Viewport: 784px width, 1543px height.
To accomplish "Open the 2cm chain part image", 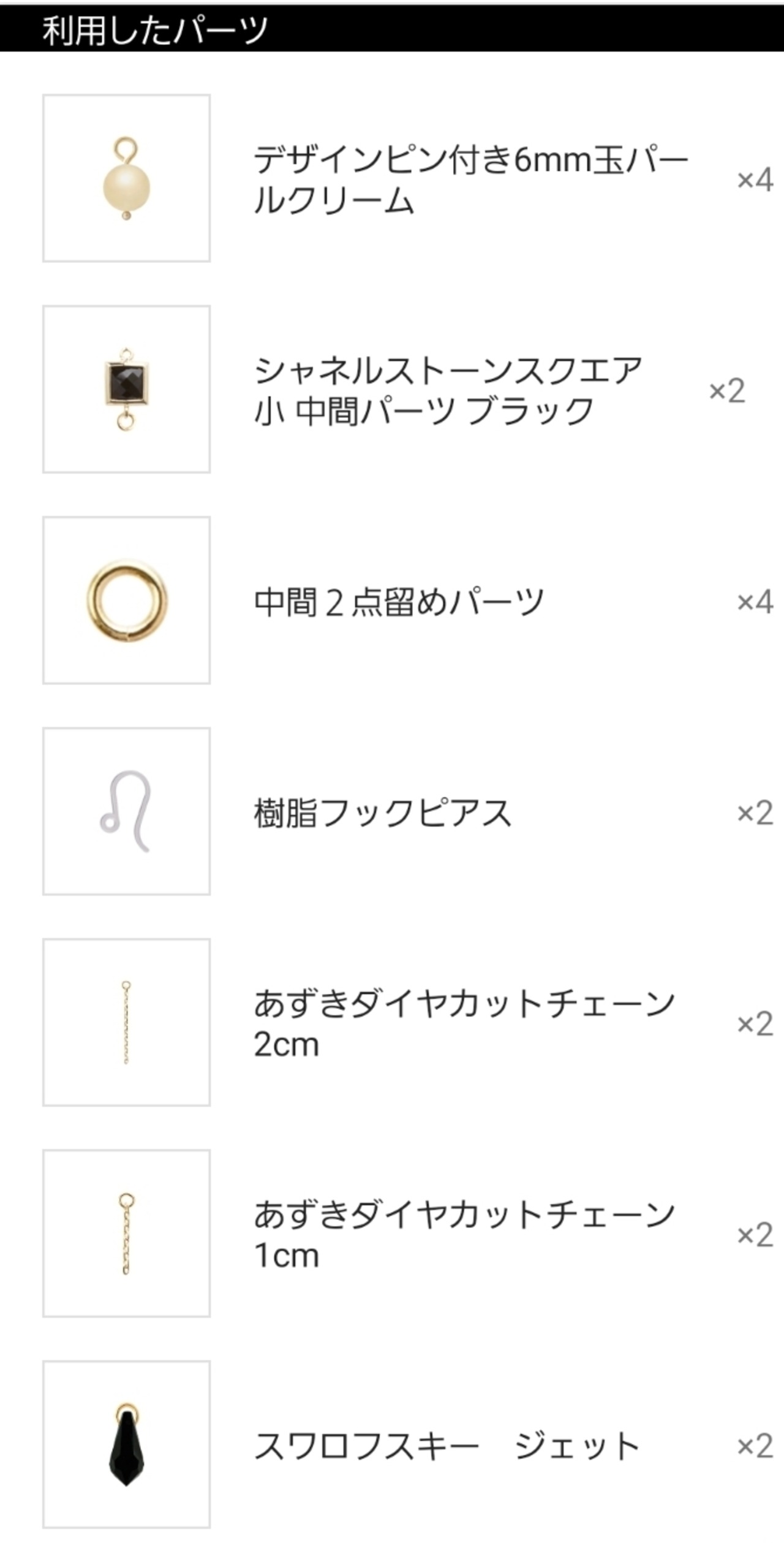I will 126,1022.
